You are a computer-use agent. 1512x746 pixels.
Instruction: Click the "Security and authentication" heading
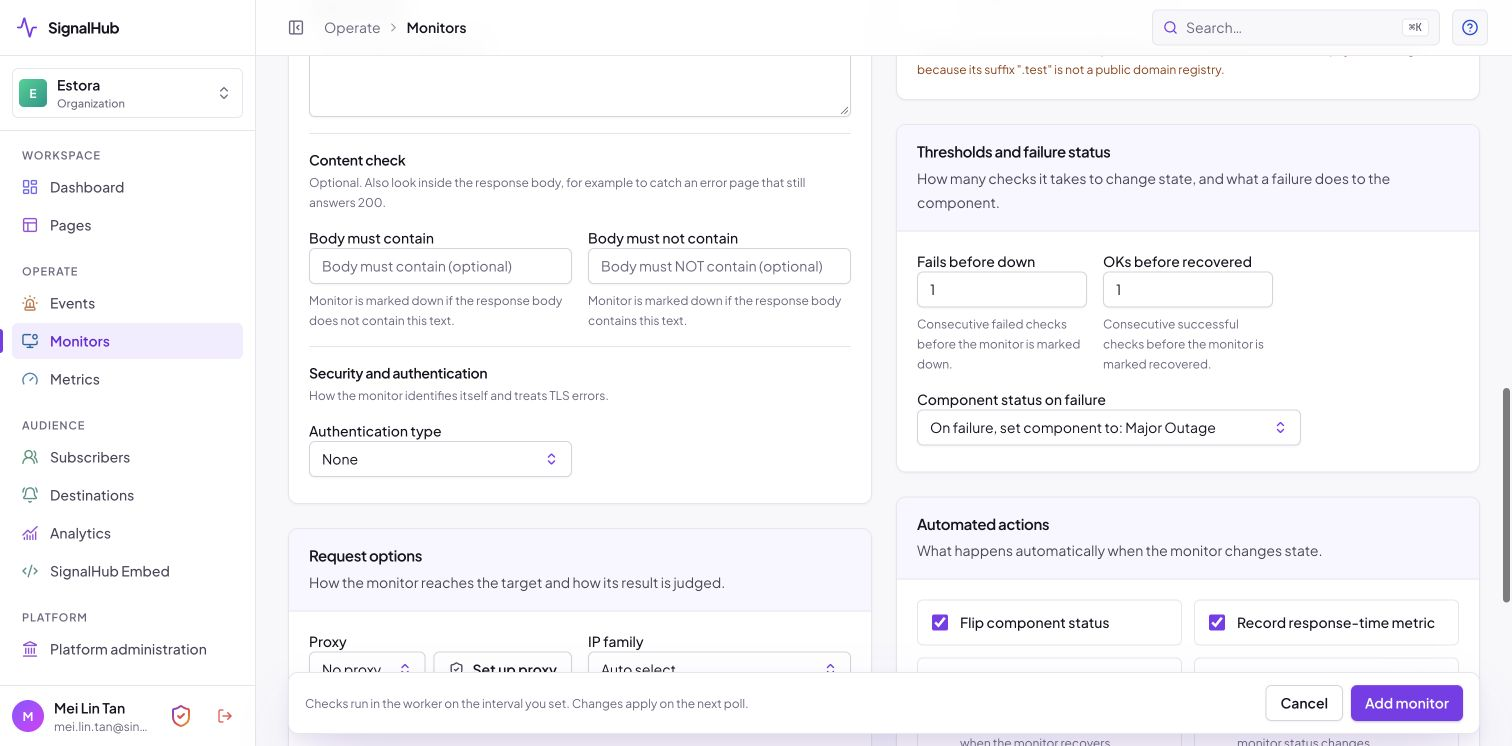point(398,373)
